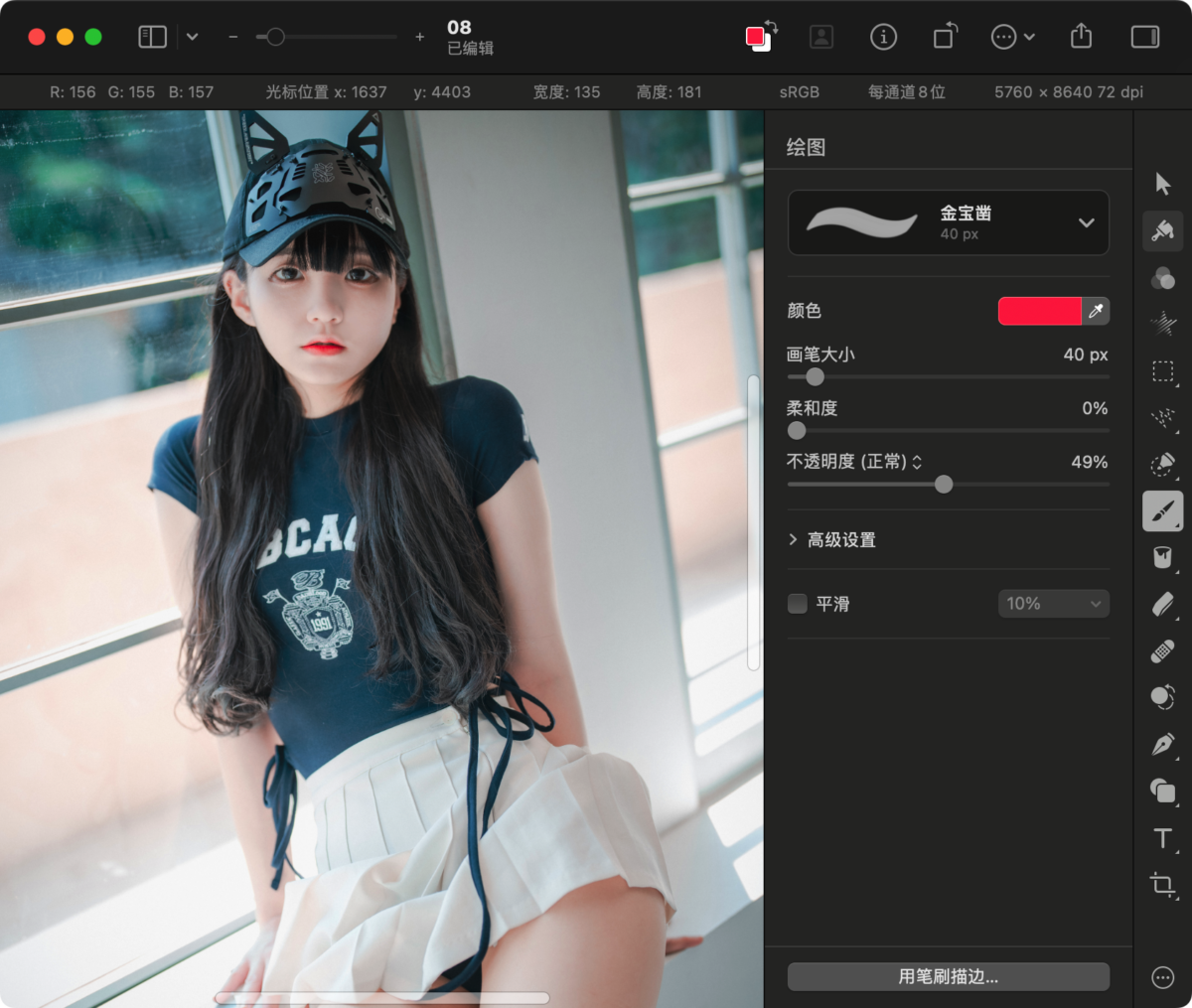Select the Style paint-roller tool

click(x=1163, y=230)
